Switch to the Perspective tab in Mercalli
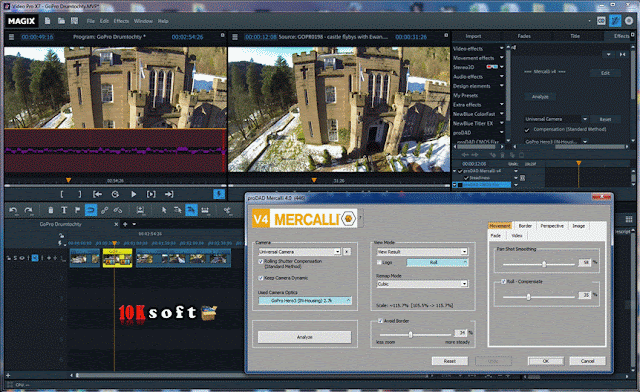Viewport: 640px width, 392px height. tap(552, 226)
